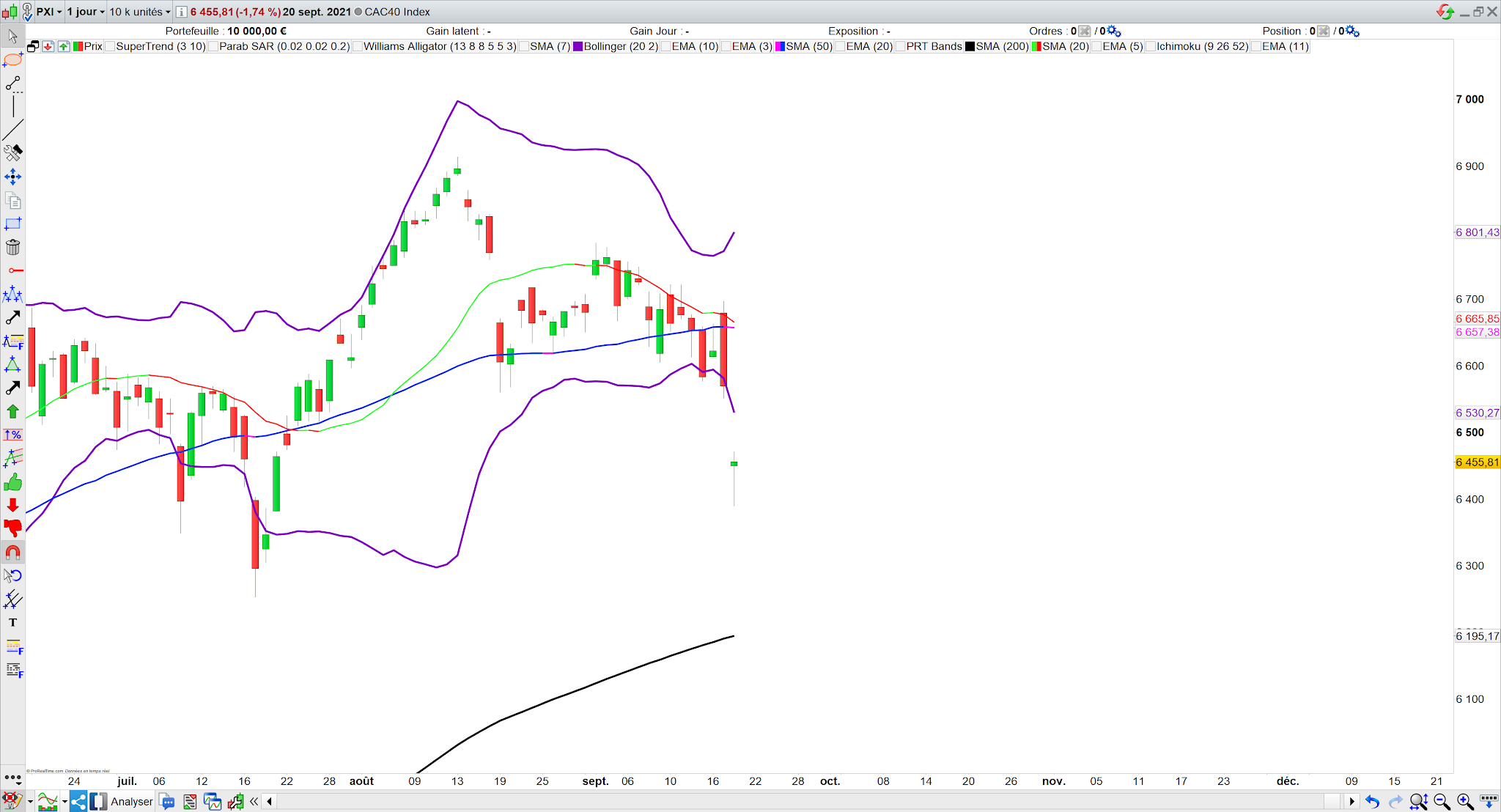
Task: Click the zoom in magnifier
Action: pyautogui.click(x=1465, y=802)
